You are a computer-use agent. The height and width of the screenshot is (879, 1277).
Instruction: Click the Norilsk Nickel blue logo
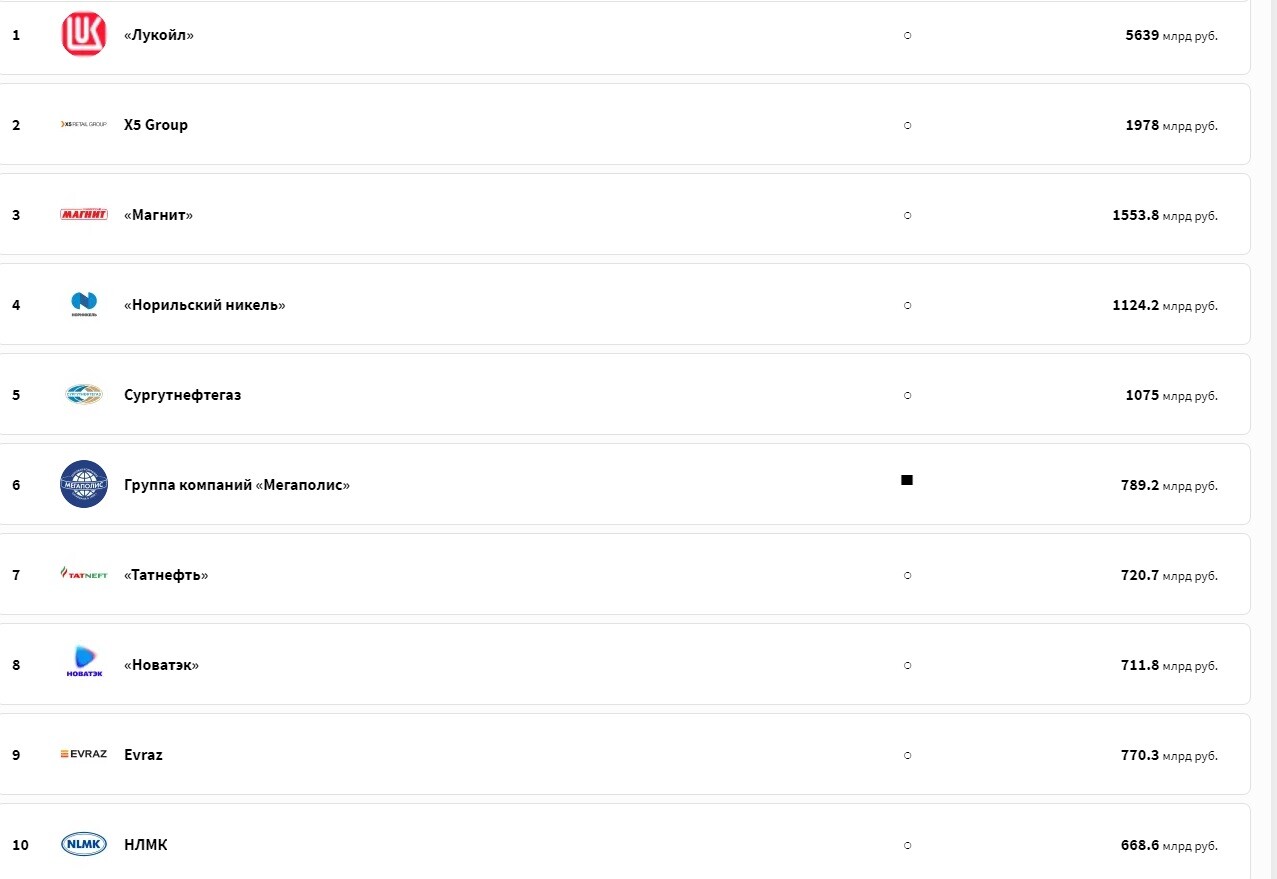[83, 304]
